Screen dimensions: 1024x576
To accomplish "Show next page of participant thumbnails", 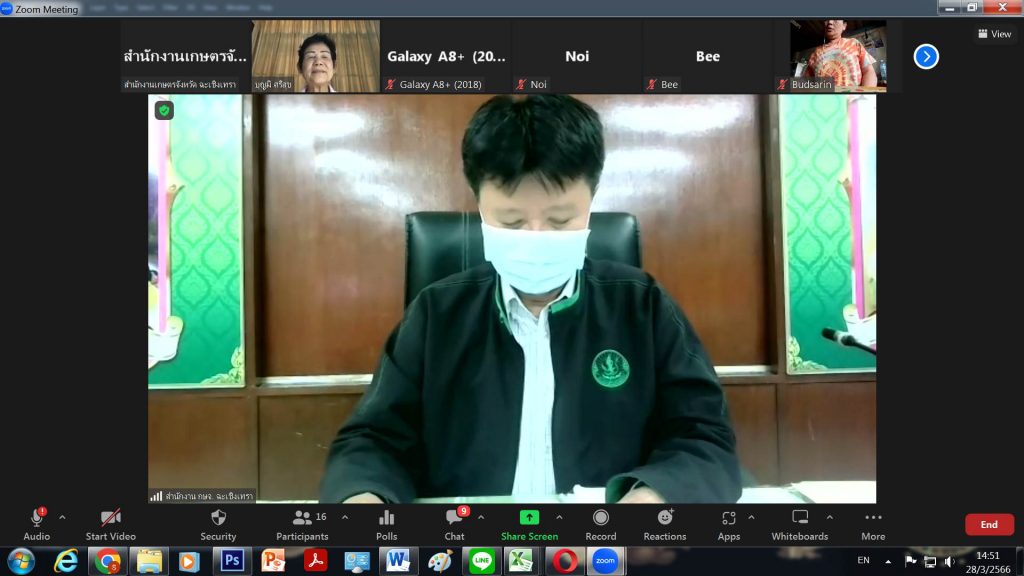I will pos(926,57).
